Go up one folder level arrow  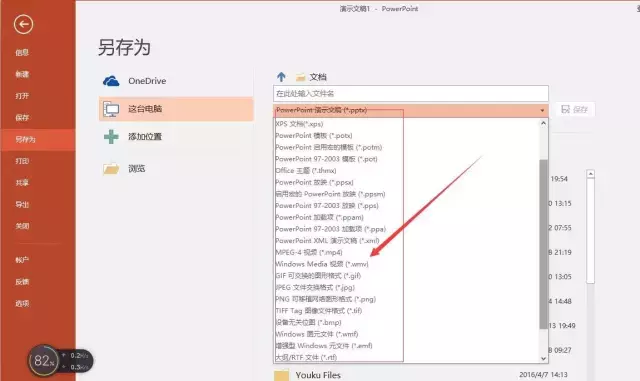(281, 76)
